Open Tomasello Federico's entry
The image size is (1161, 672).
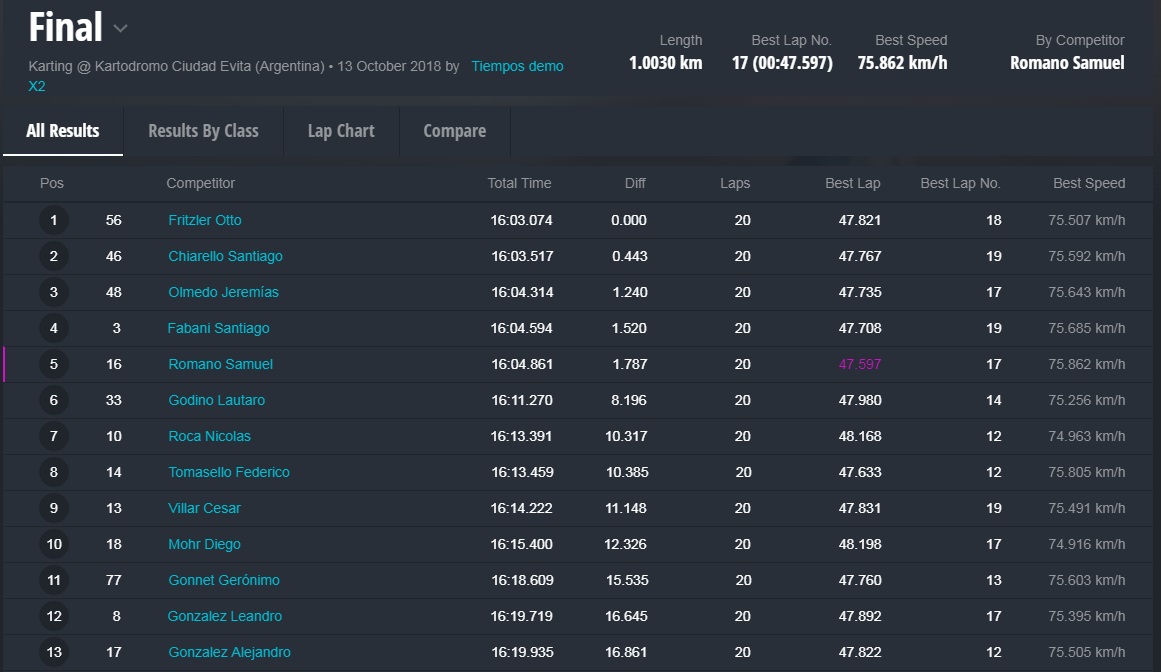[229, 472]
